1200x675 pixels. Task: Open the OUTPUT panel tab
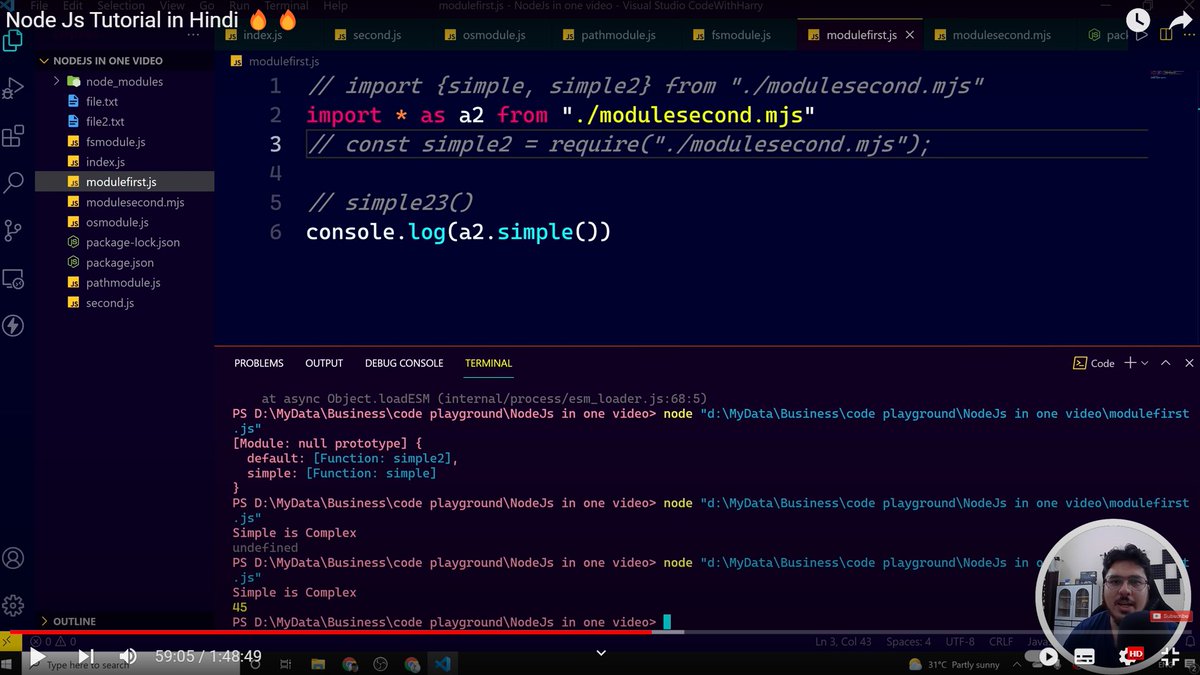tap(324, 363)
